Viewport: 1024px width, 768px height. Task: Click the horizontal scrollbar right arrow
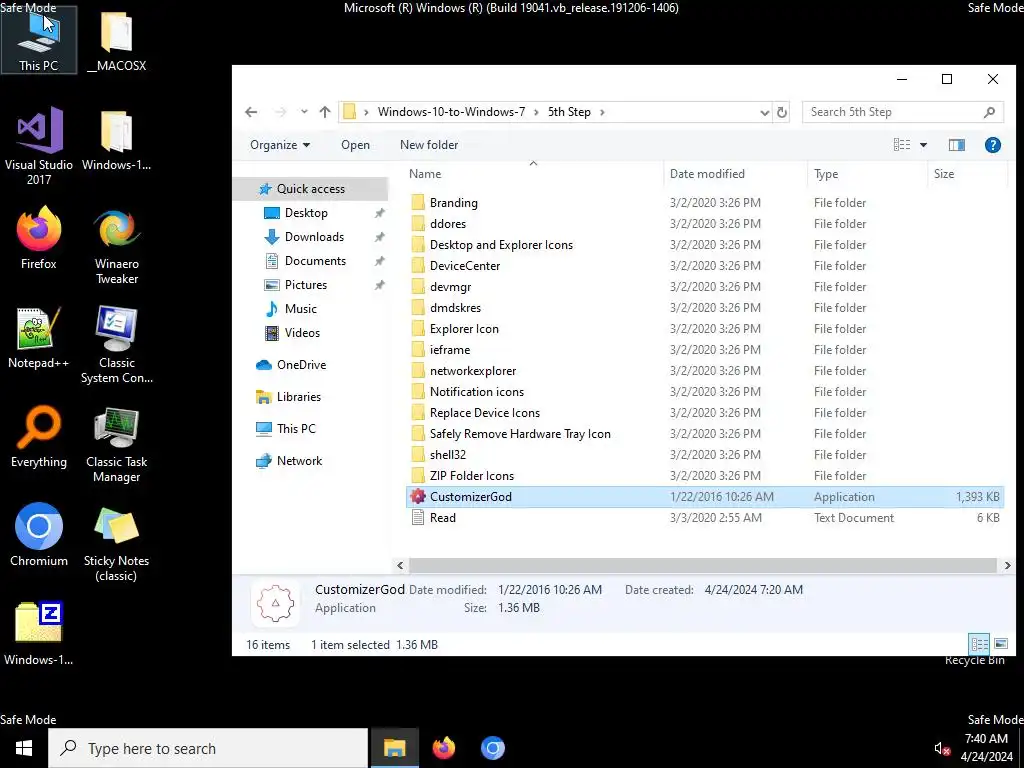click(1006, 566)
